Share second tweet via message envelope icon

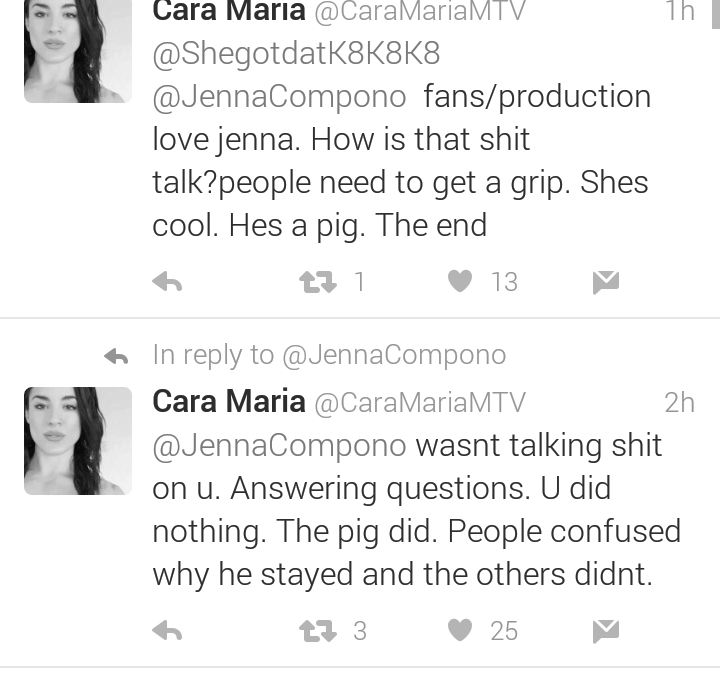[606, 631]
